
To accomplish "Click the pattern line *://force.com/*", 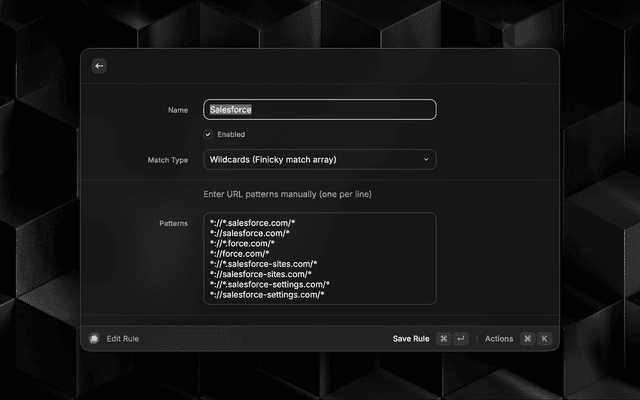I will click(240, 253).
